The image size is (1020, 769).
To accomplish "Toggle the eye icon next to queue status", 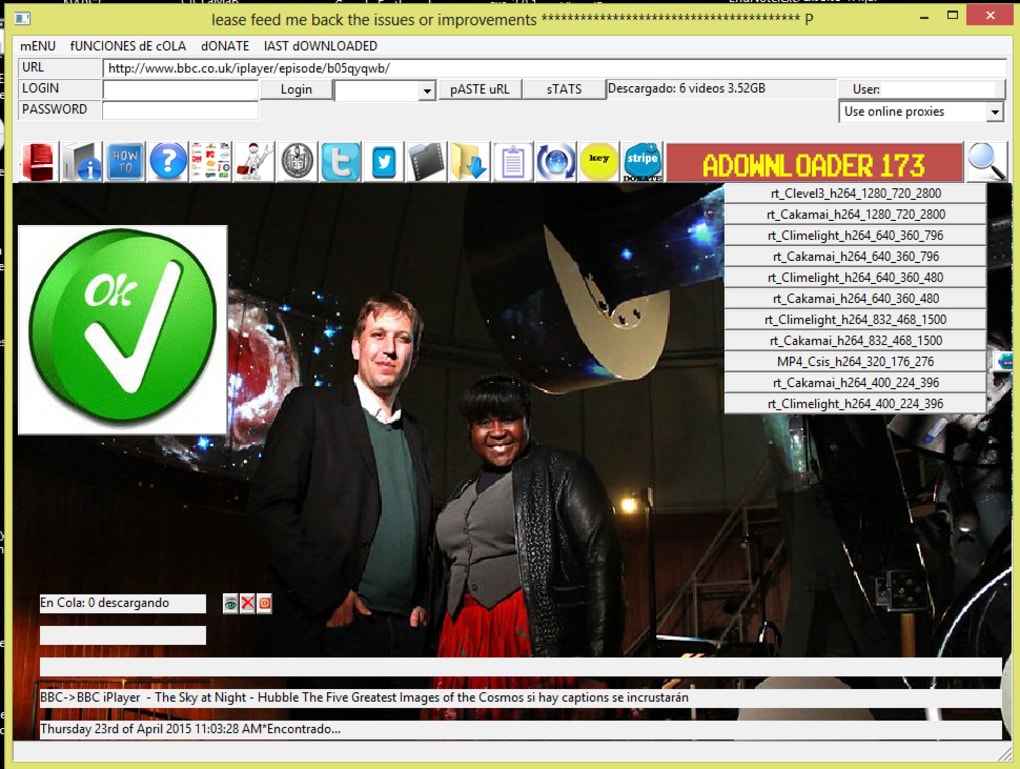I will (230, 603).
